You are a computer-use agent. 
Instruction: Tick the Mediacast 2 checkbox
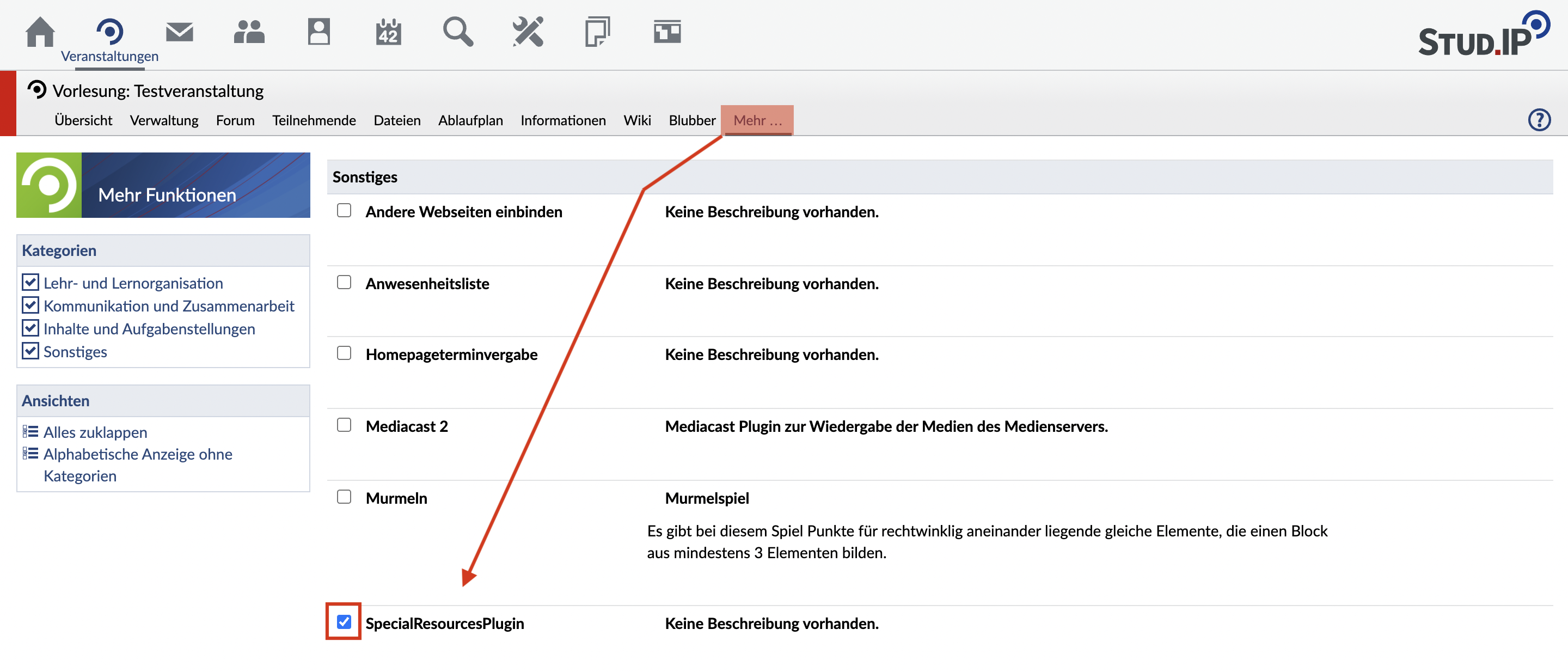point(344,425)
